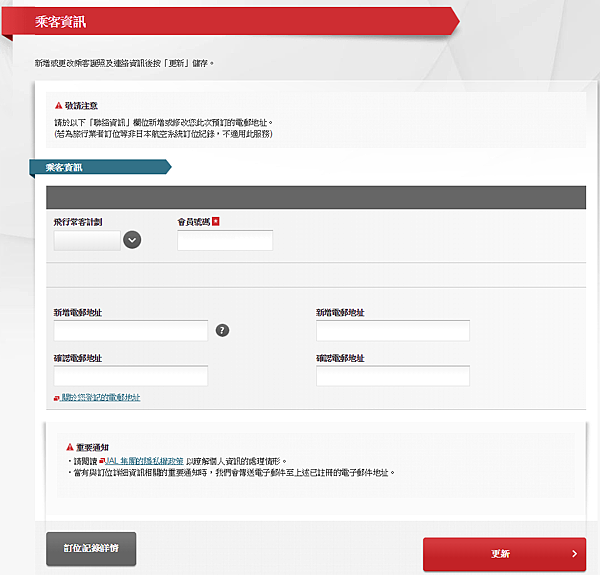This screenshot has width=600, height=575.
Task: Click the left 新增電郵地址 input field
Action: coord(131,331)
